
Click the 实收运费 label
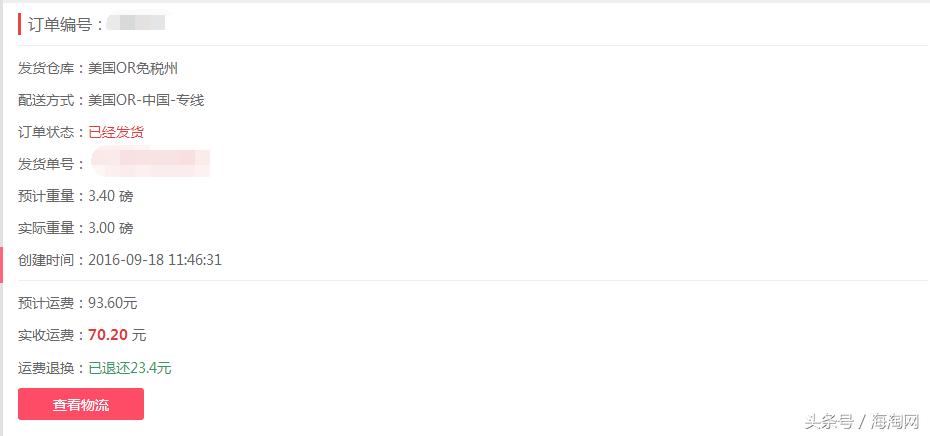[52, 335]
